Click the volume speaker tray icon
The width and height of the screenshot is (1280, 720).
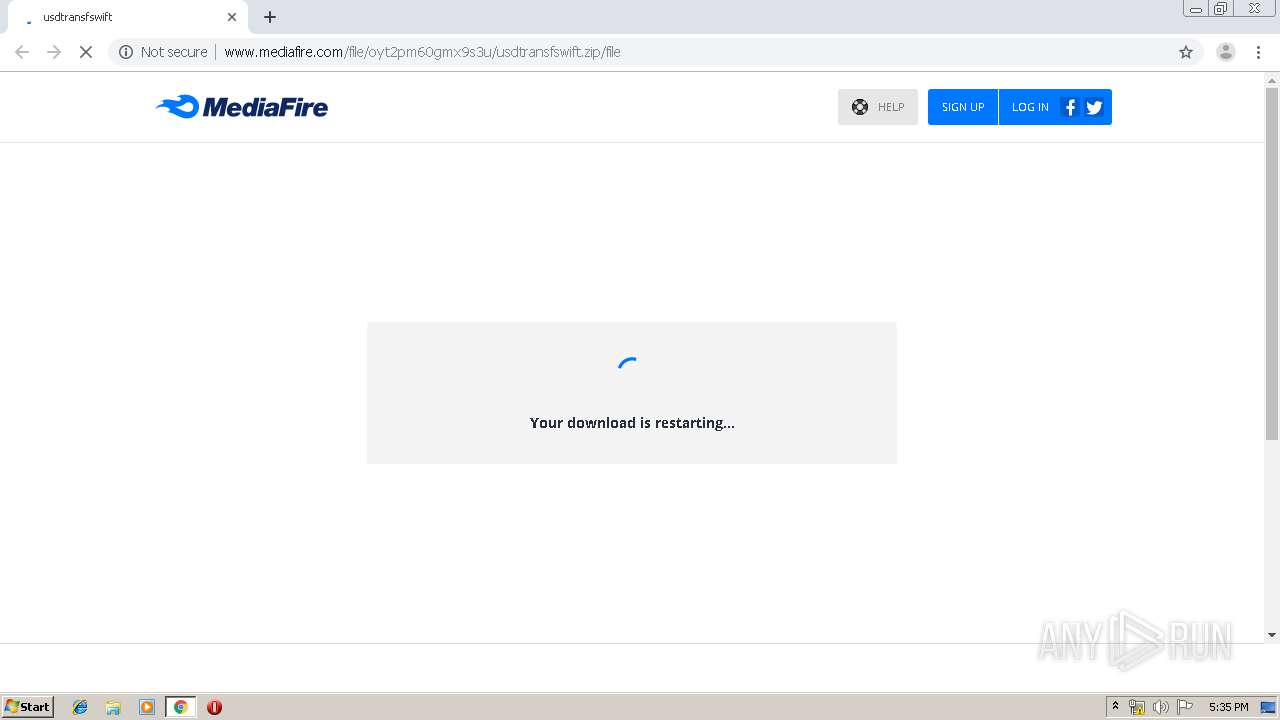(x=1160, y=707)
